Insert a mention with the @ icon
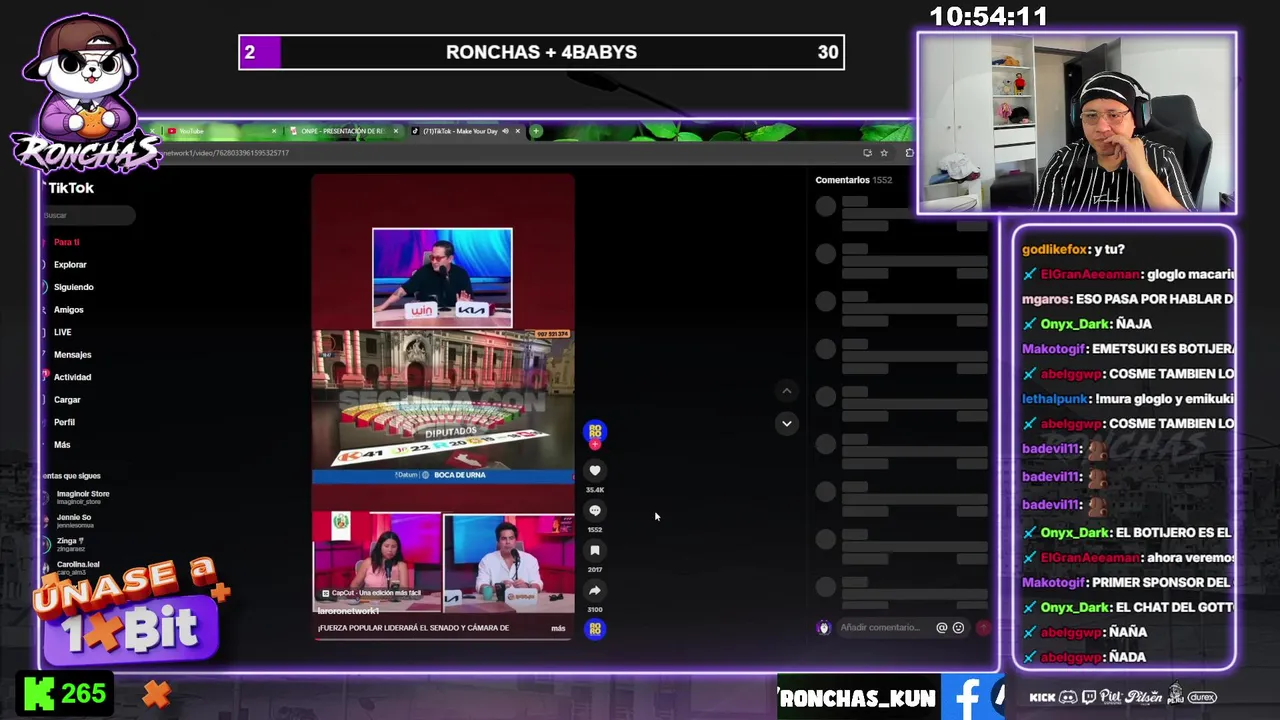 pyautogui.click(x=941, y=628)
